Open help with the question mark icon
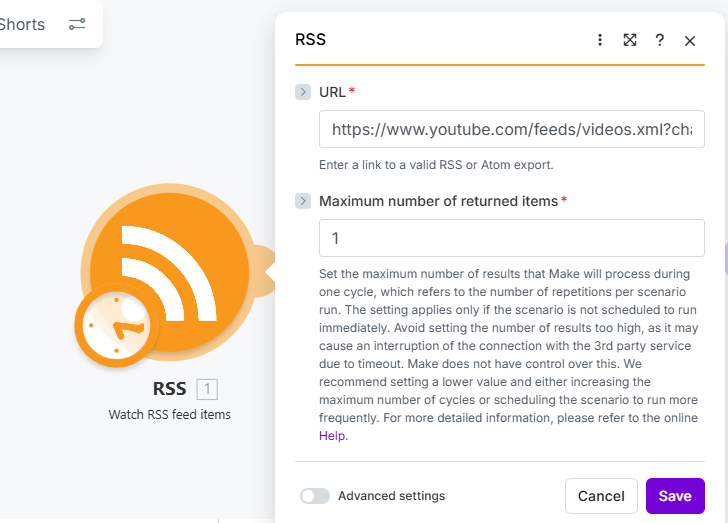 [659, 40]
